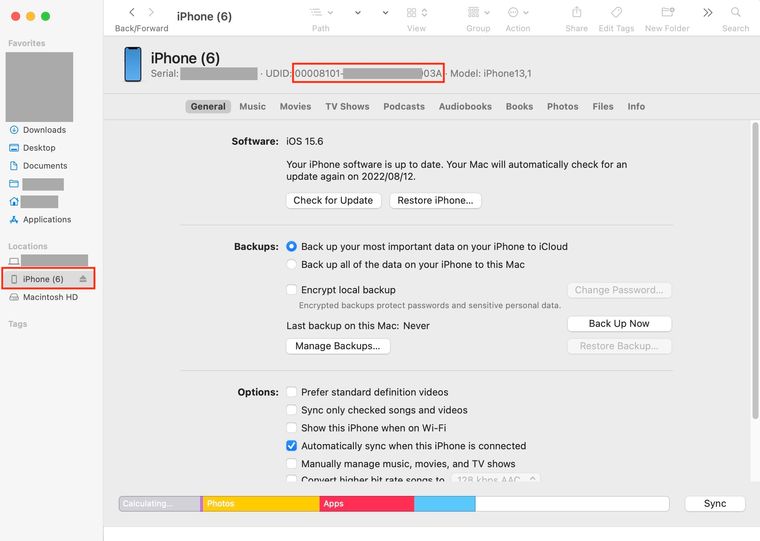This screenshot has width=760, height=541.
Task: Open the redacted folder item in sidebar
Action: point(36,184)
